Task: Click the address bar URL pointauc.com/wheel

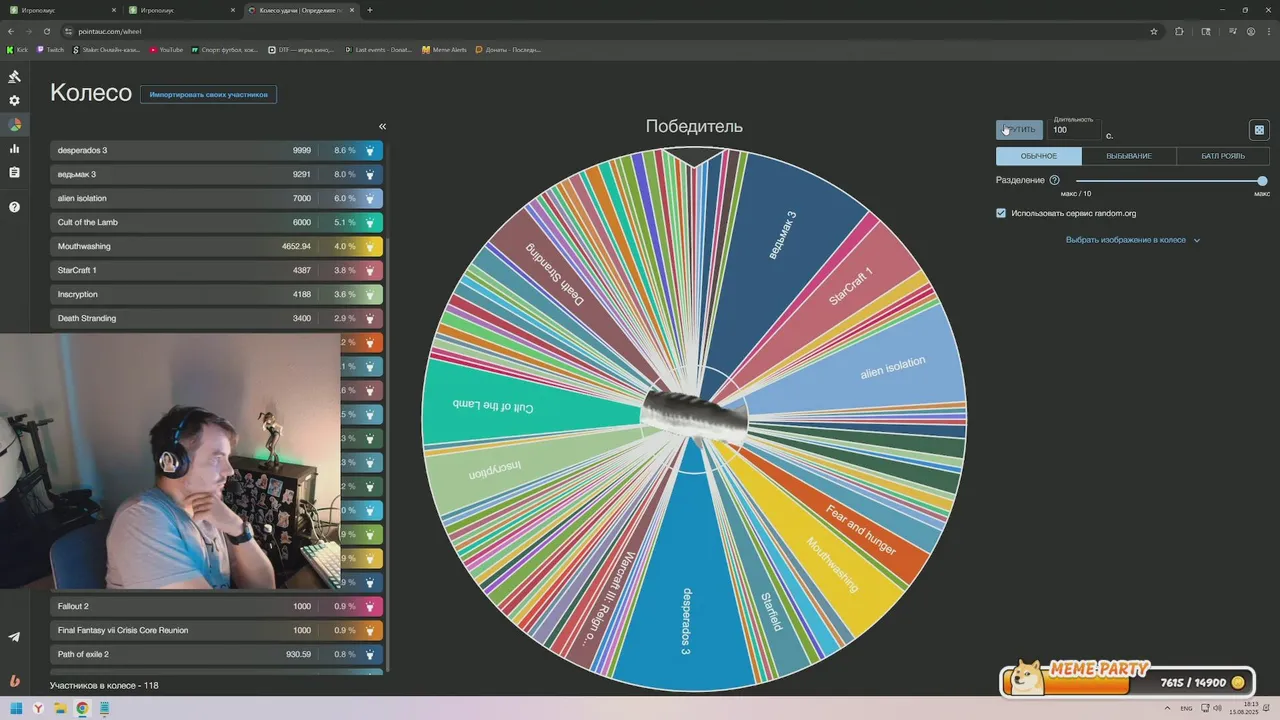Action: pos(110,31)
